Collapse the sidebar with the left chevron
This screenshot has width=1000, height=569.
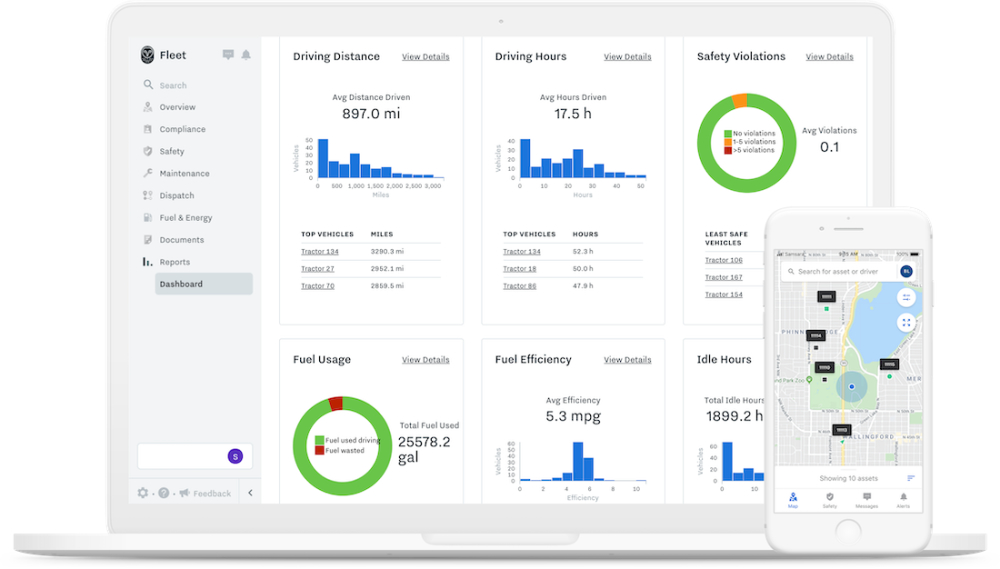point(250,493)
